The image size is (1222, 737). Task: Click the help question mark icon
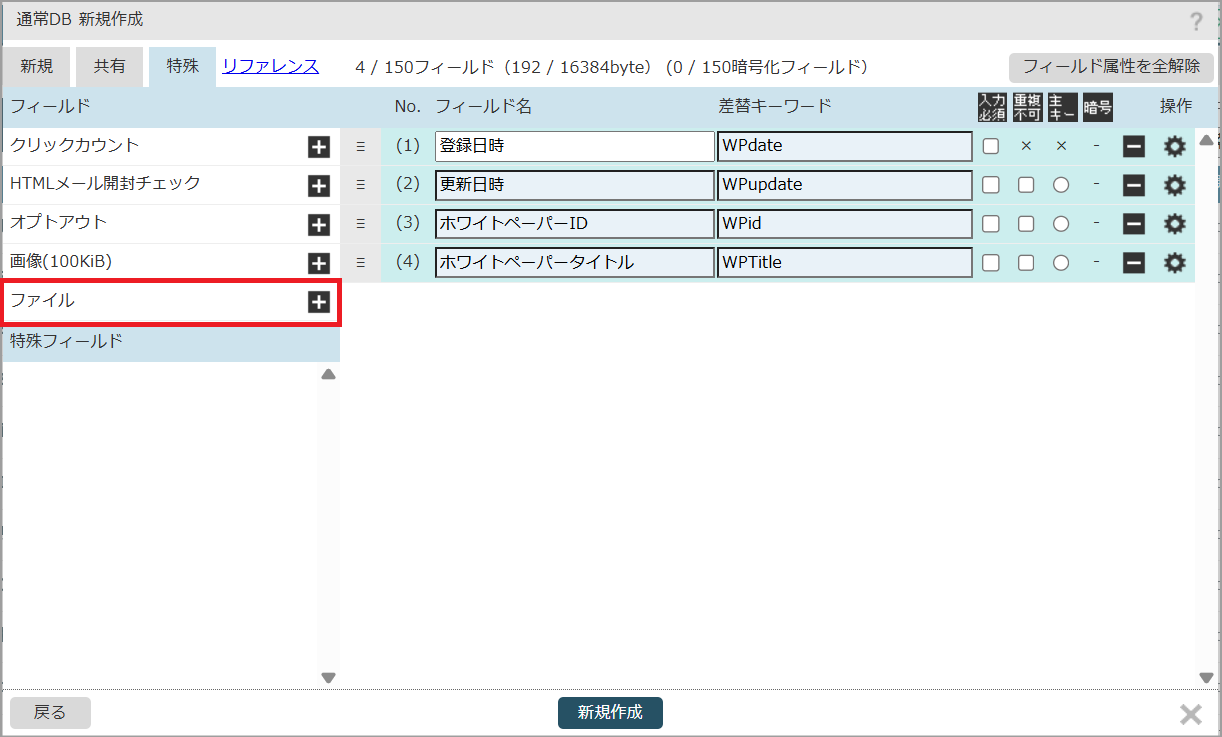point(1196,22)
